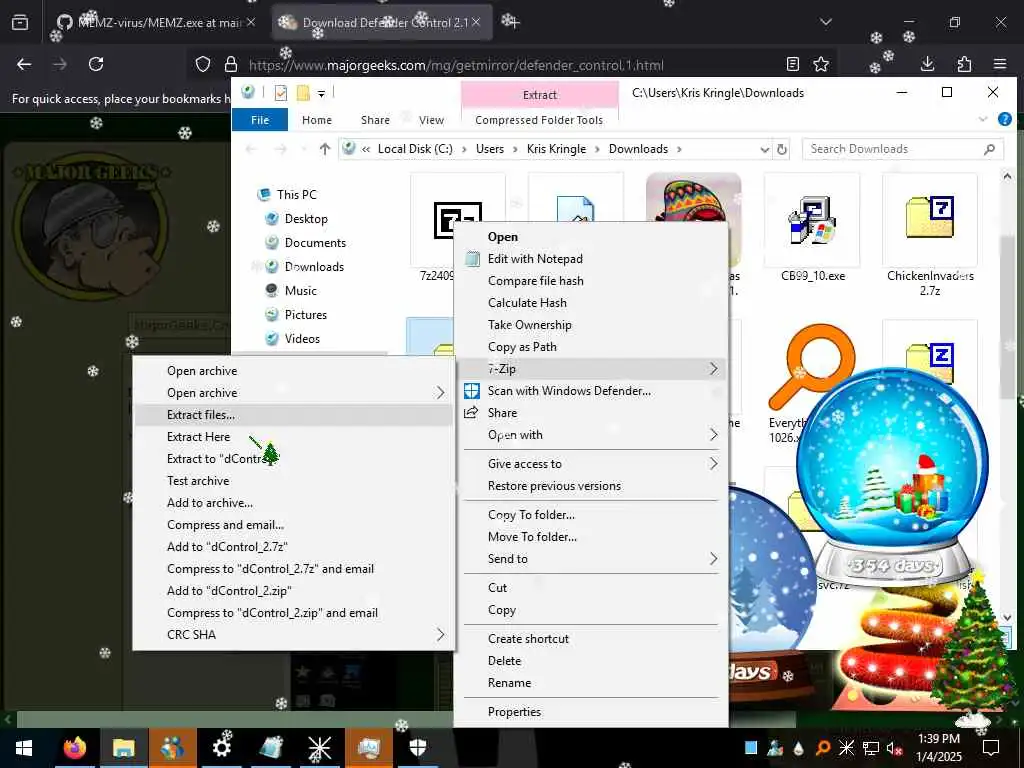Click the muted volume tray icon
1024x768 pixels.
[x=894, y=748]
